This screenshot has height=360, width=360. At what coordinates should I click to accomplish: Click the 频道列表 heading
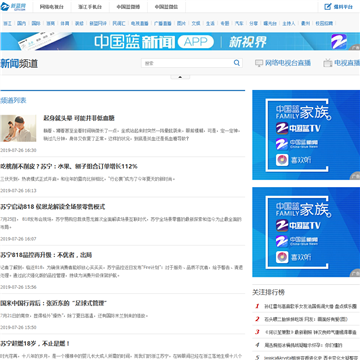tap(13, 100)
